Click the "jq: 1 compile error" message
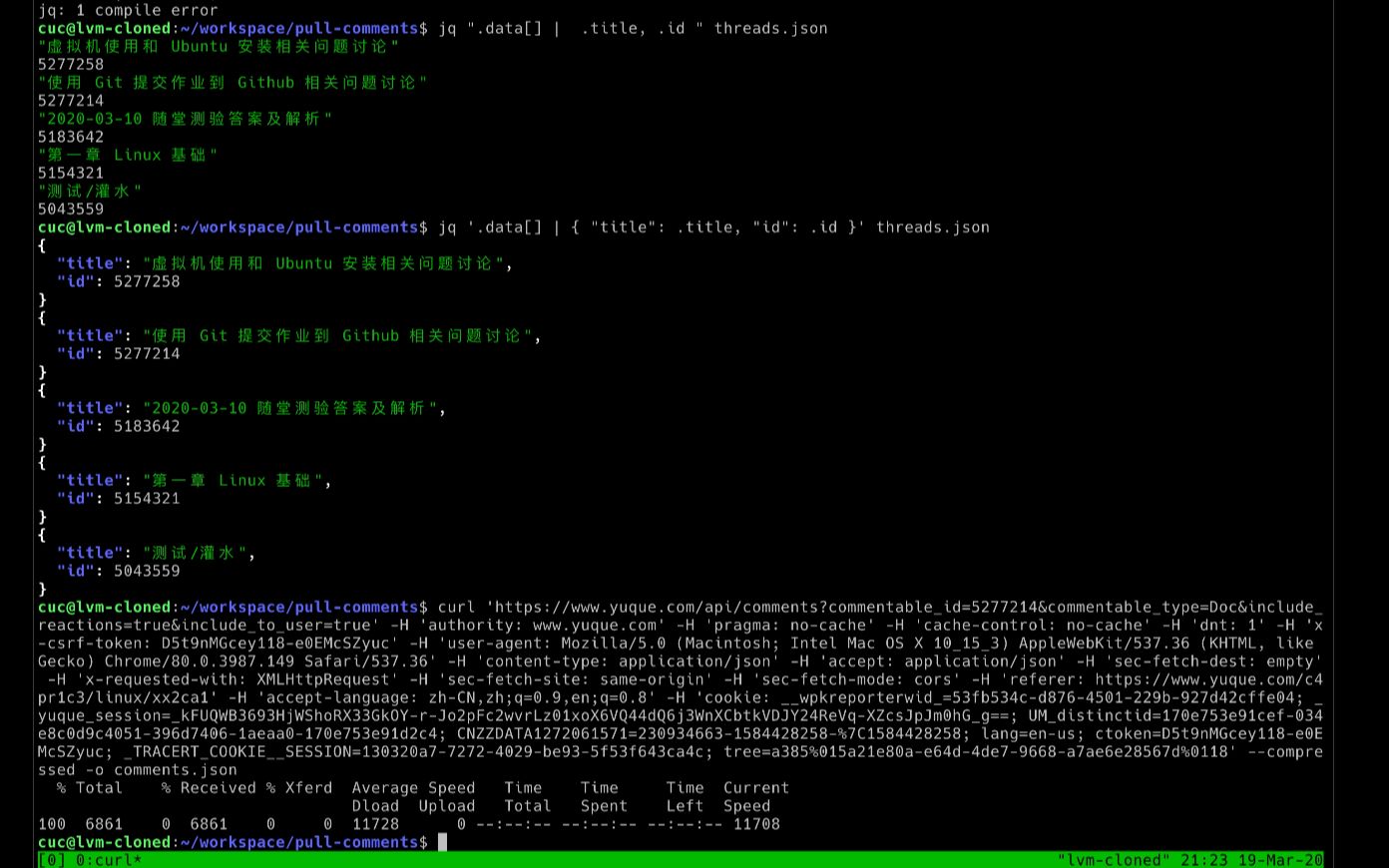Viewport: 1389px width, 868px height. click(128, 10)
